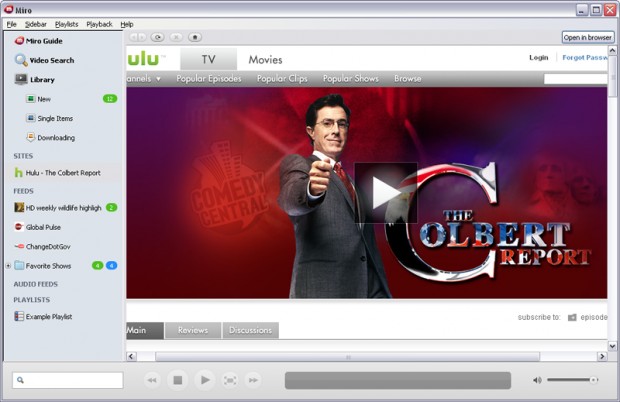This screenshot has height=402, width=620.
Task: Skip to previous item in player
Action: tap(152, 380)
